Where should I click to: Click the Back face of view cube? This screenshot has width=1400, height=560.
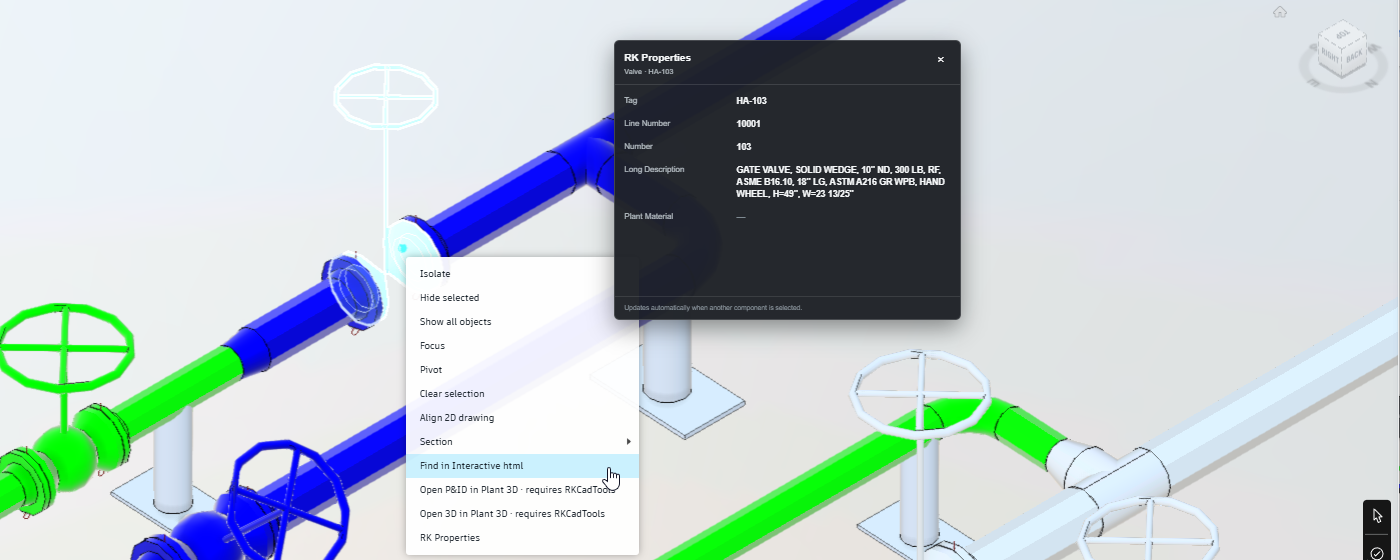pos(1353,58)
